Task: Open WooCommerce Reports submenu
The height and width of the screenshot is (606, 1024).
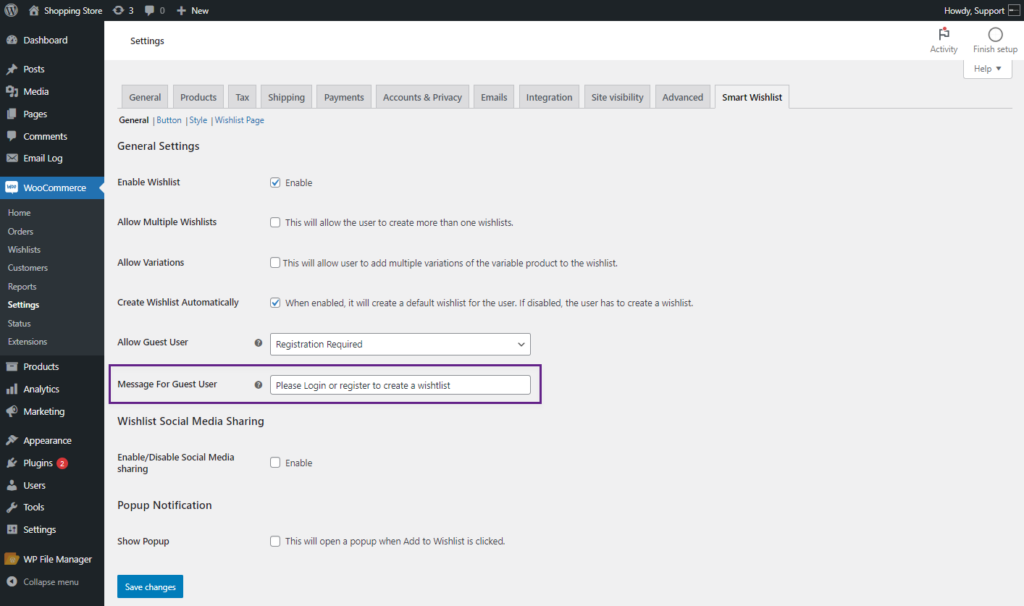Action: 22,287
